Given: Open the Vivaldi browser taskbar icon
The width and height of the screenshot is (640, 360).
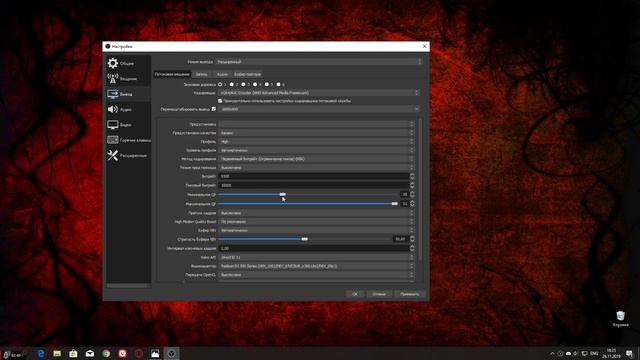Looking at the screenshot, I should coord(122,353).
